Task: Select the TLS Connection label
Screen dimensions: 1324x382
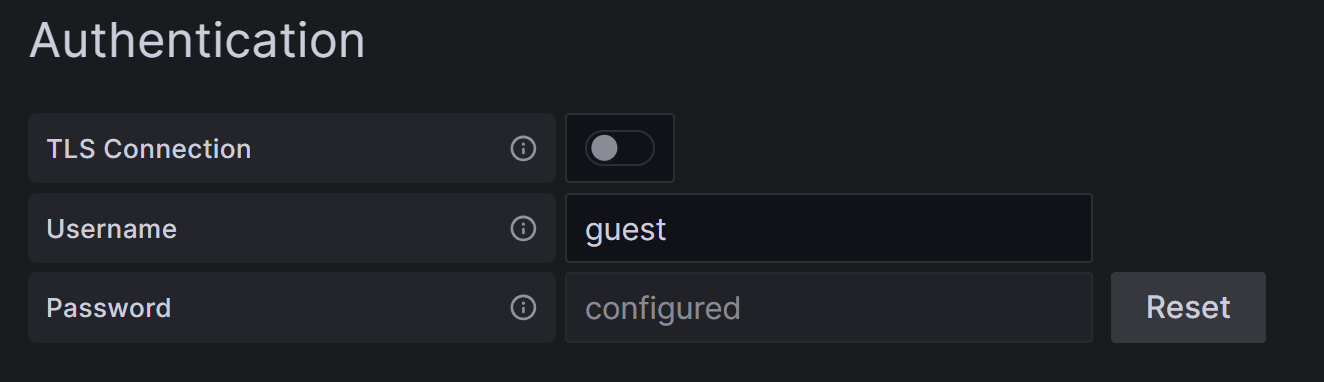Action: point(149,149)
